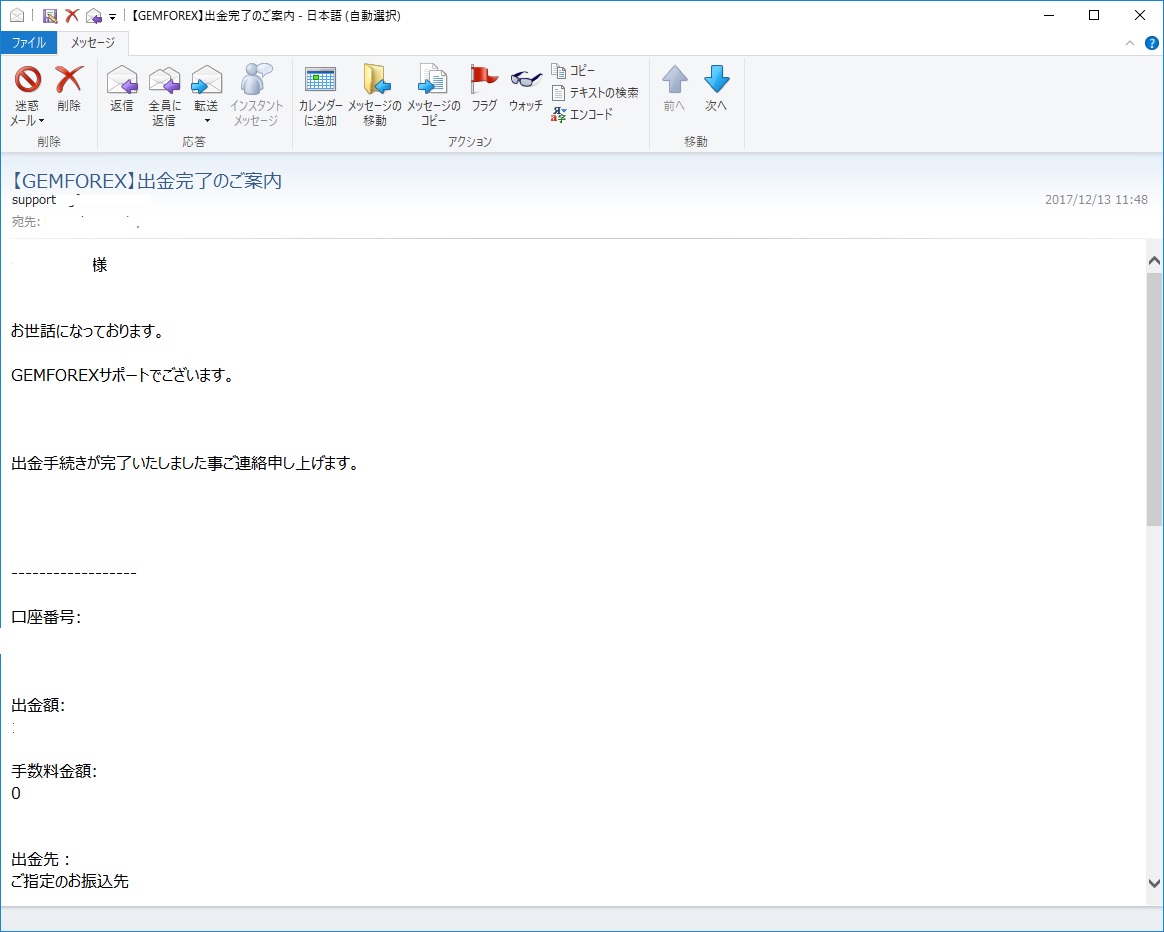This screenshot has height=932, width=1164.
Task: Click the 手数料金額 value '0'
Action: point(16,793)
